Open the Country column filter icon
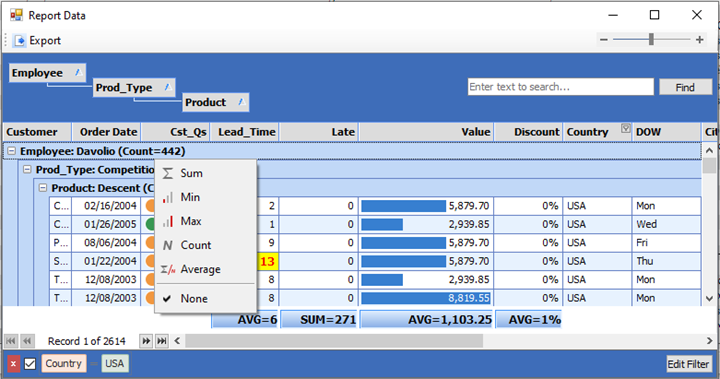The height and width of the screenshot is (379, 720). click(625, 128)
